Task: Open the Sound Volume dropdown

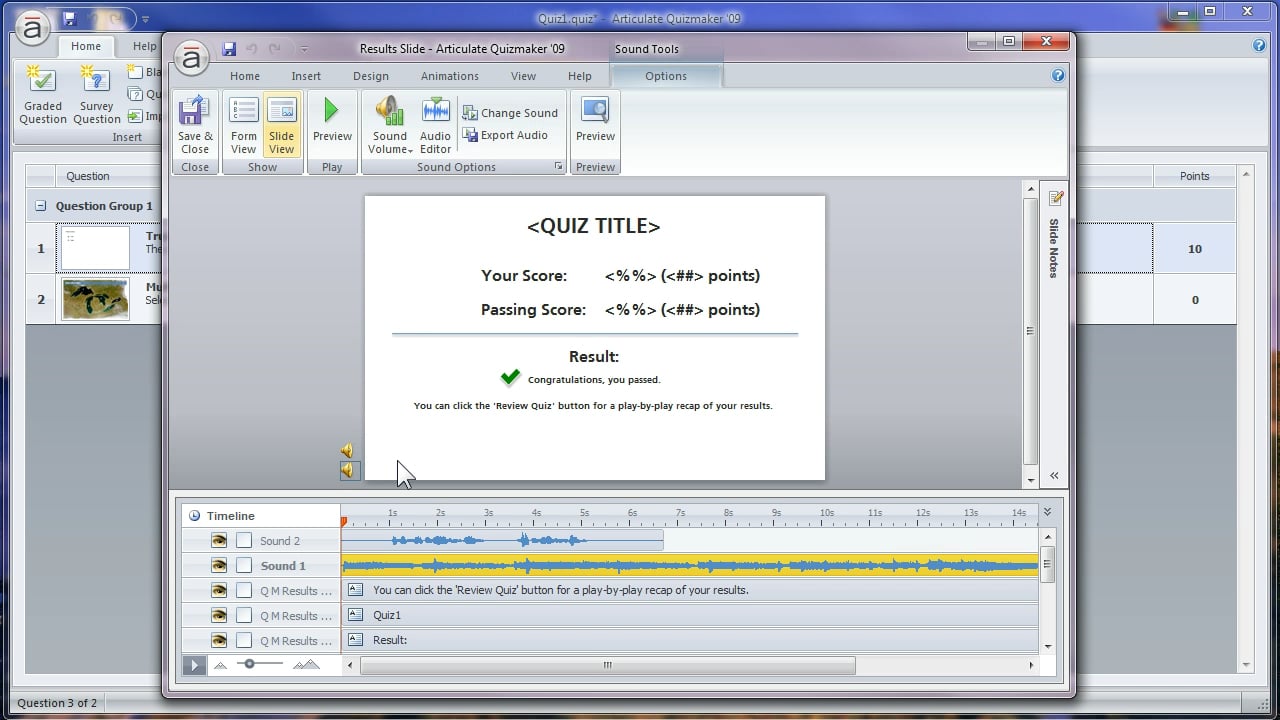Action: point(390,126)
